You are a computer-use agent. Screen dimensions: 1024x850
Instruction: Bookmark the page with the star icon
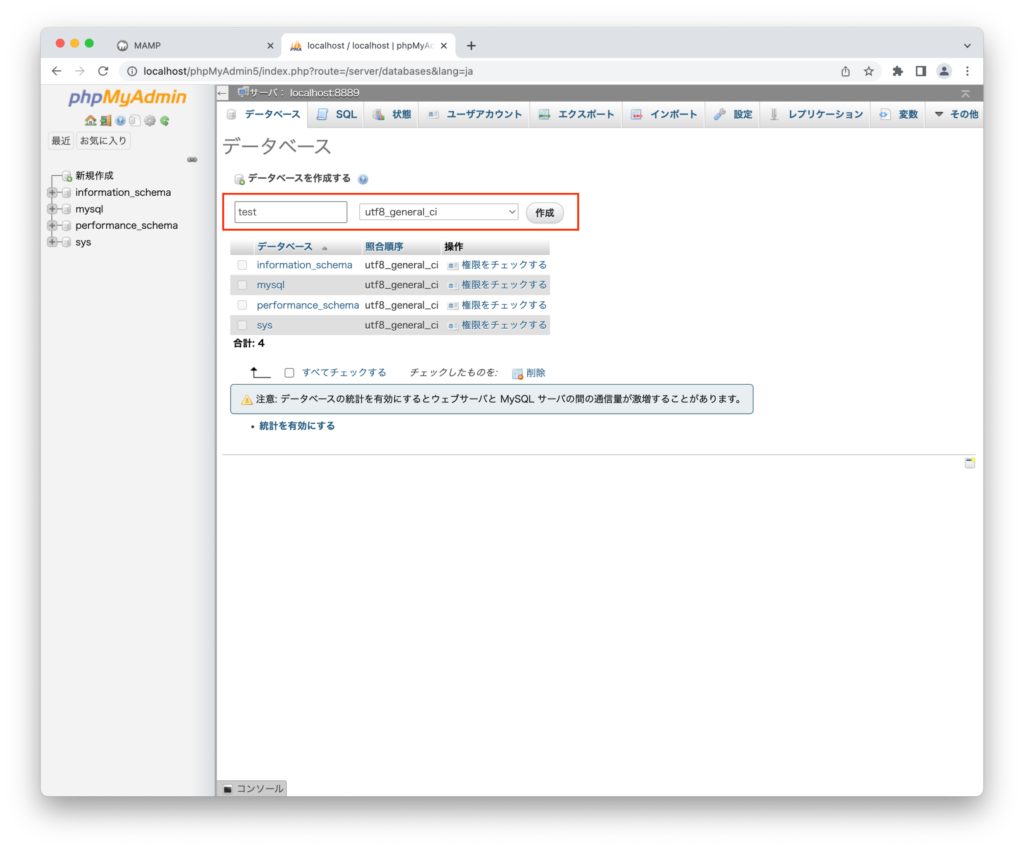[x=869, y=71]
